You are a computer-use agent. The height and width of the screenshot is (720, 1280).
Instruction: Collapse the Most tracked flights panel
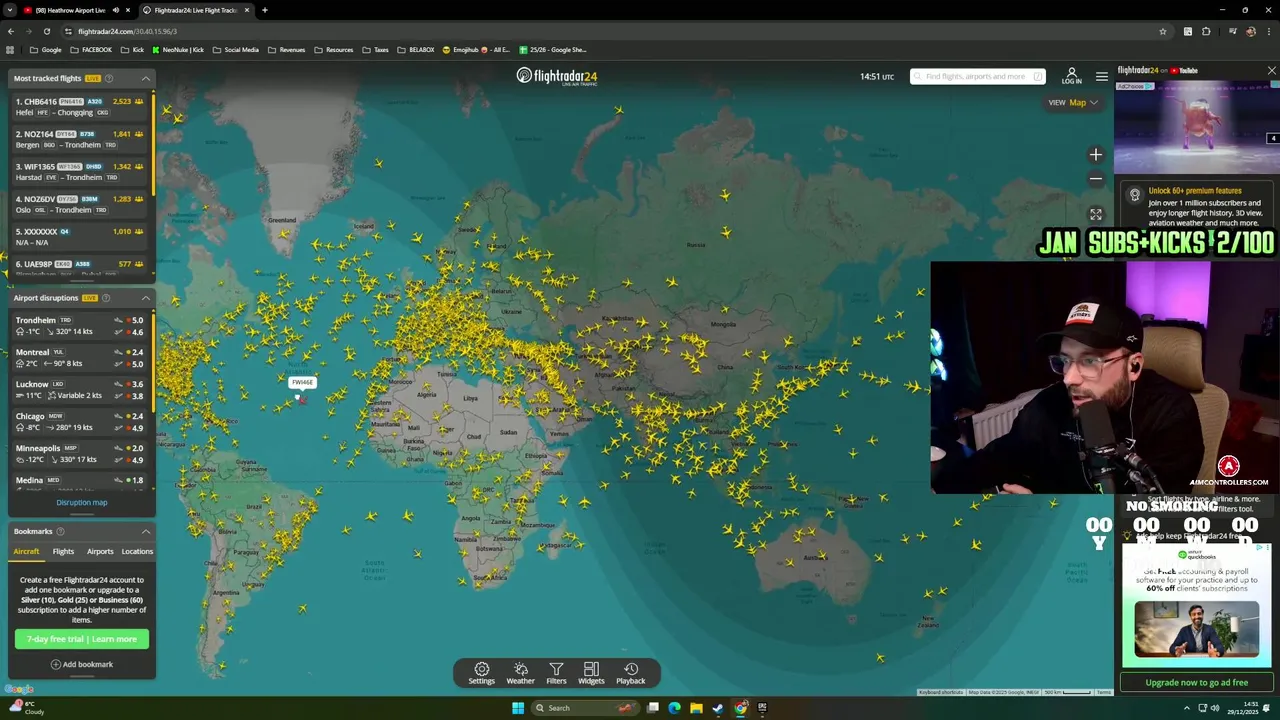[x=146, y=78]
